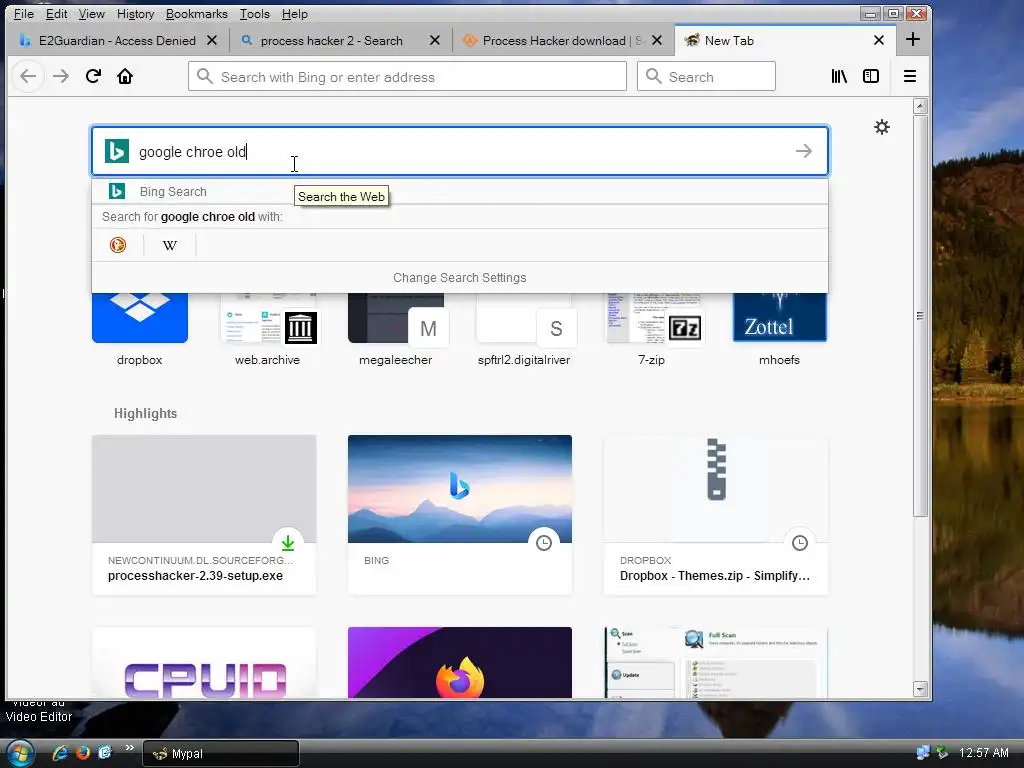Close the Process Hacker download tab

tap(657, 40)
